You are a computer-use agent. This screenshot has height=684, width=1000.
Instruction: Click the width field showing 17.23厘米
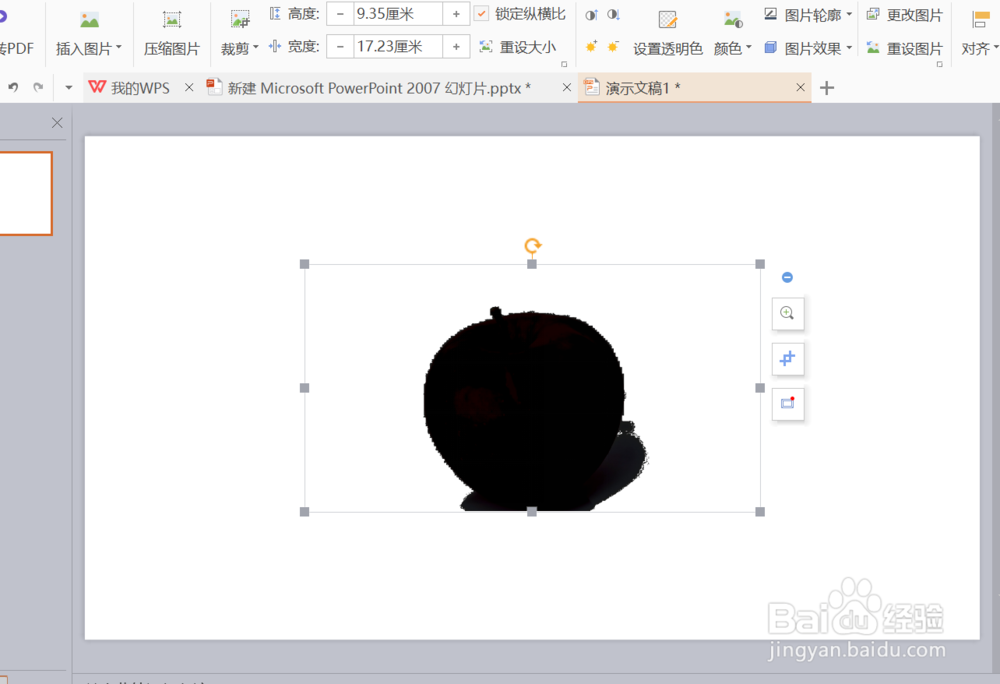click(398, 47)
